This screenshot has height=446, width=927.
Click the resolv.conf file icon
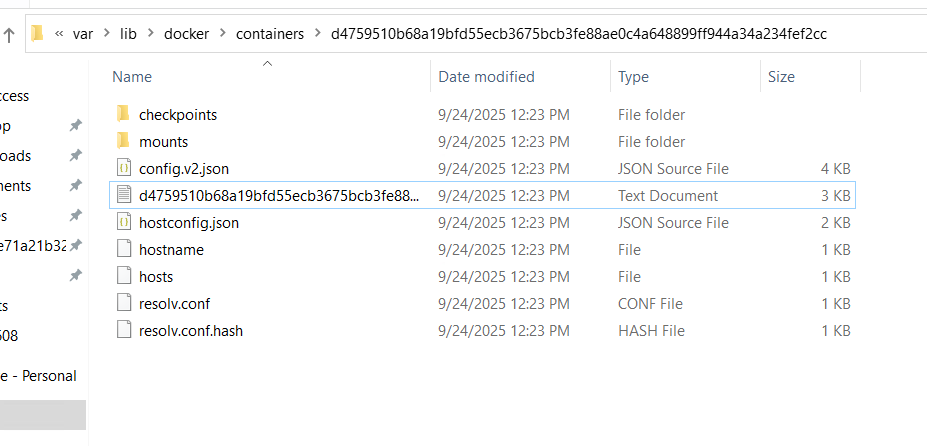[x=123, y=303]
